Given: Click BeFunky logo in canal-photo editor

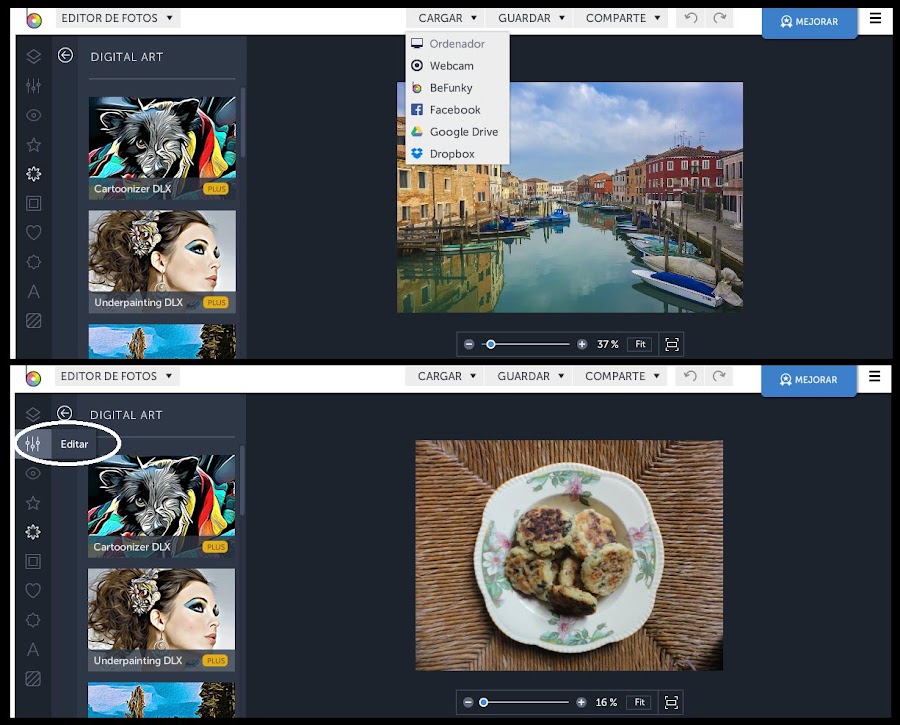Looking at the screenshot, I should click(x=34, y=21).
